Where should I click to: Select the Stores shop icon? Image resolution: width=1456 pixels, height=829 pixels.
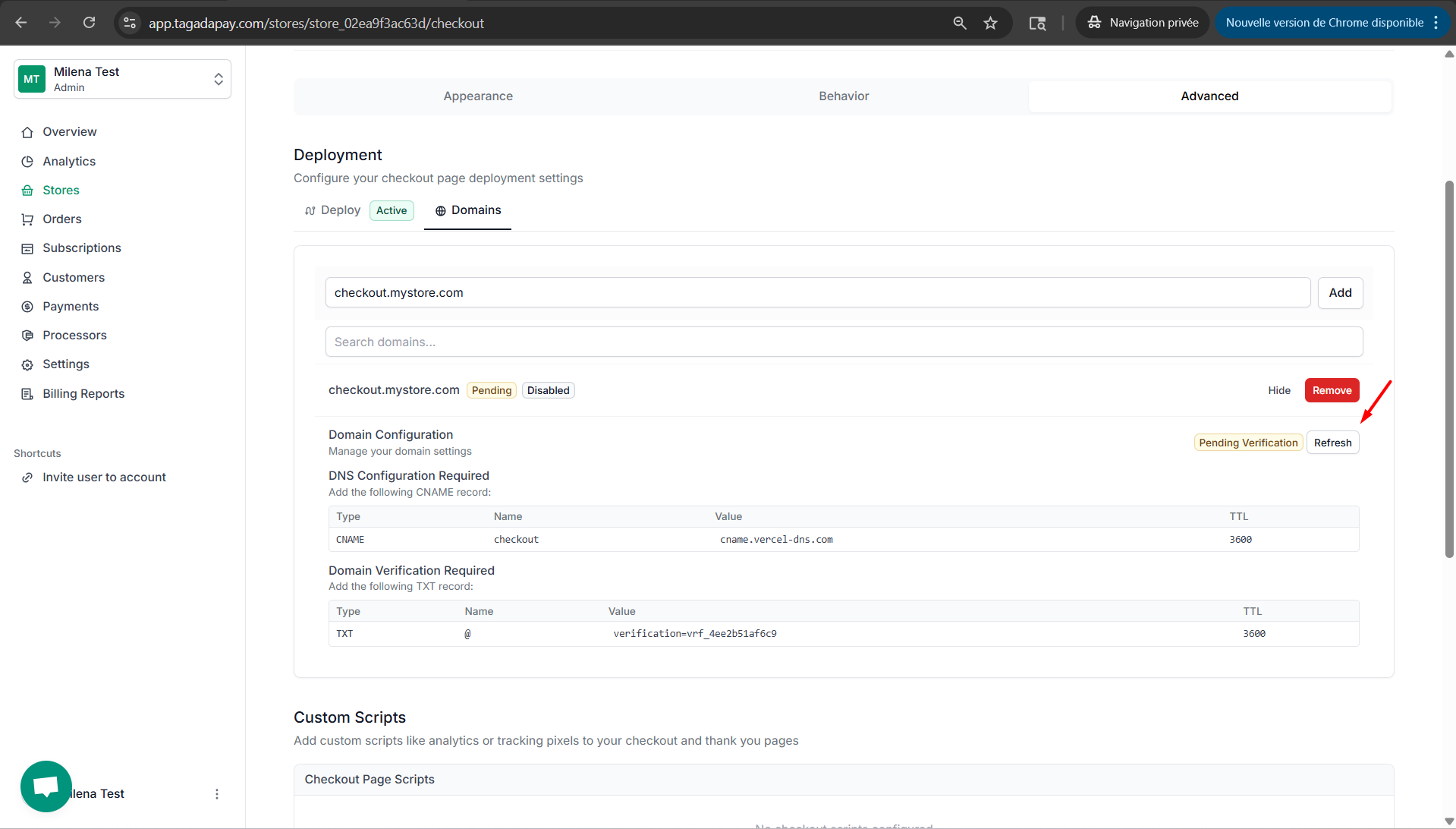[x=27, y=191]
